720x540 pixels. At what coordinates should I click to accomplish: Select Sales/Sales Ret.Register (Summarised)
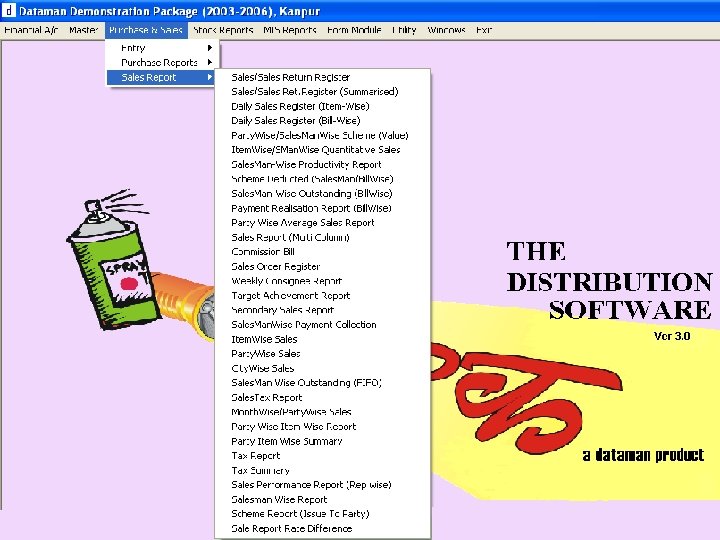click(x=322, y=92)
